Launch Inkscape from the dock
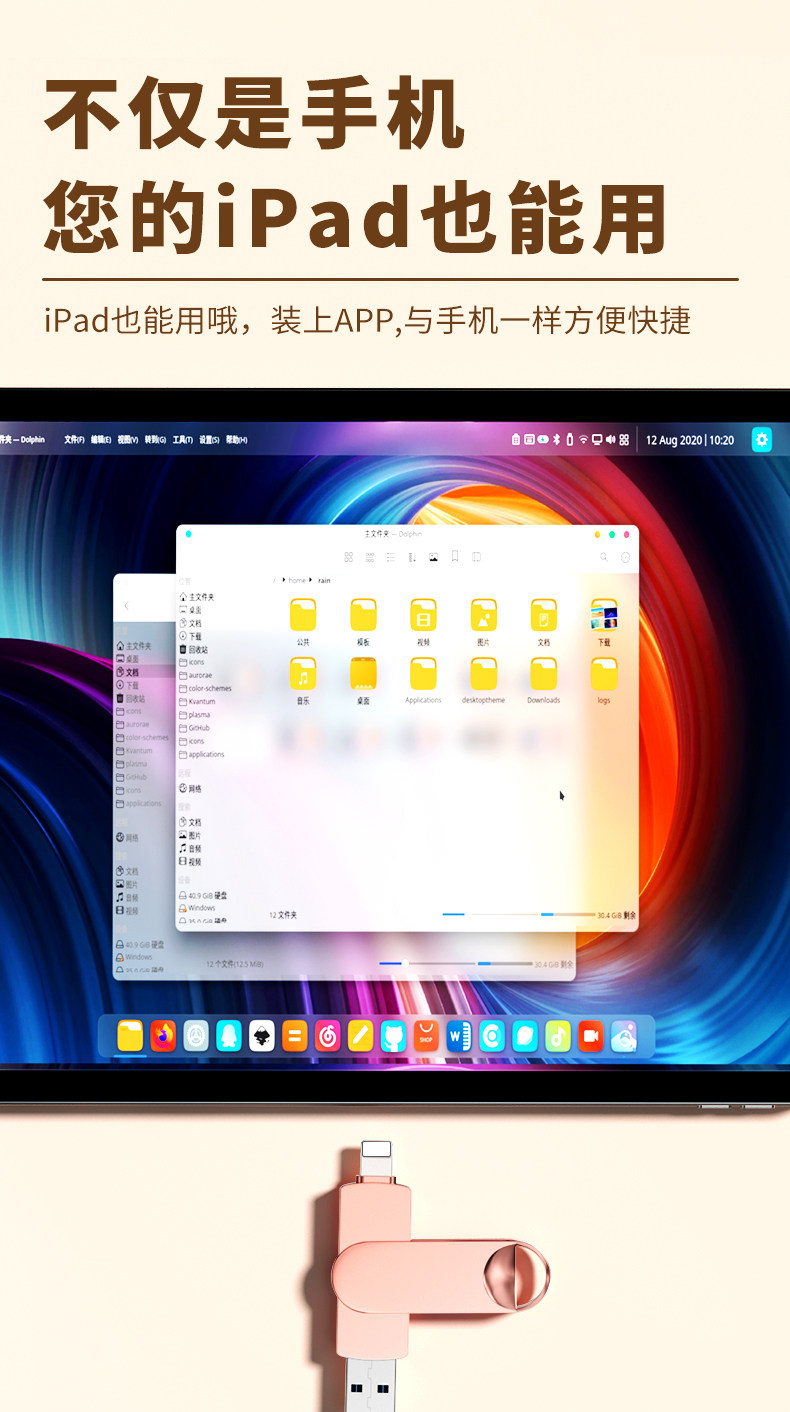 coord(262,1036)
